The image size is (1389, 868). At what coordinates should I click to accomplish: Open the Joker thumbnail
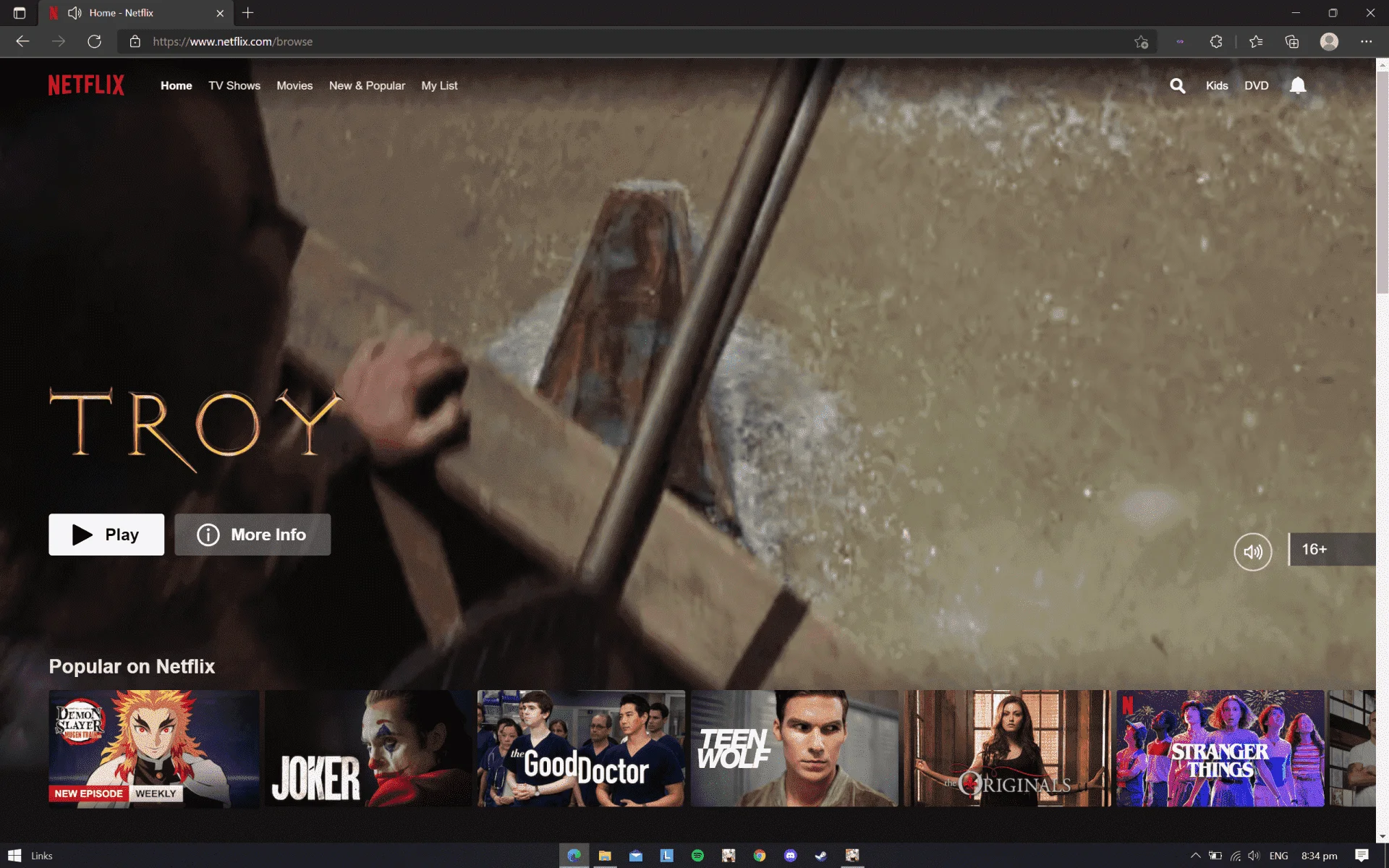(x=368, y=748)
